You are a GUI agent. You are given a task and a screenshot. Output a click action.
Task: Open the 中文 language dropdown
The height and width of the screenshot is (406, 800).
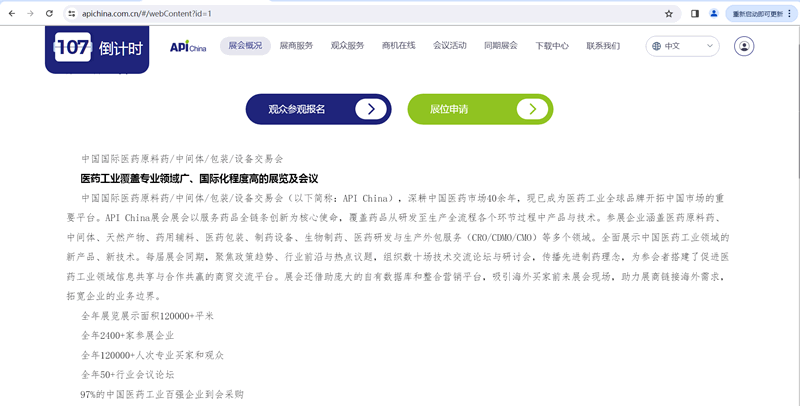684,46
